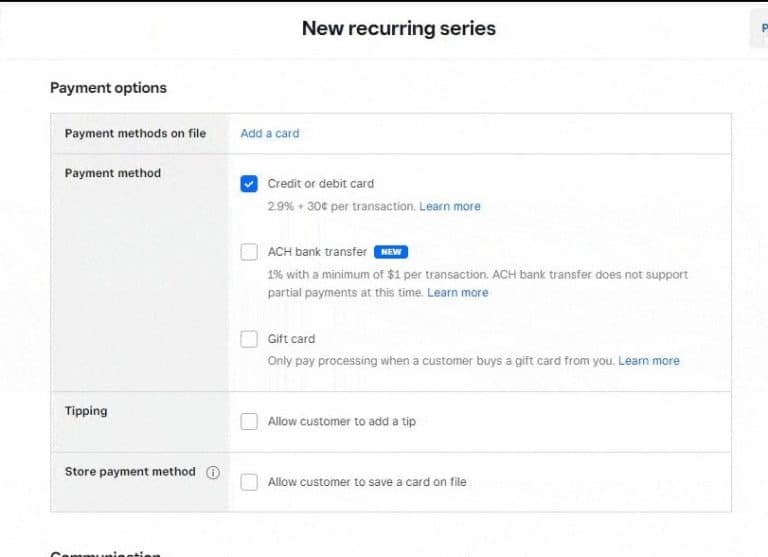Uncheck the Credit or debit card checkbox
Screen dimensions: 768x557
249,184
